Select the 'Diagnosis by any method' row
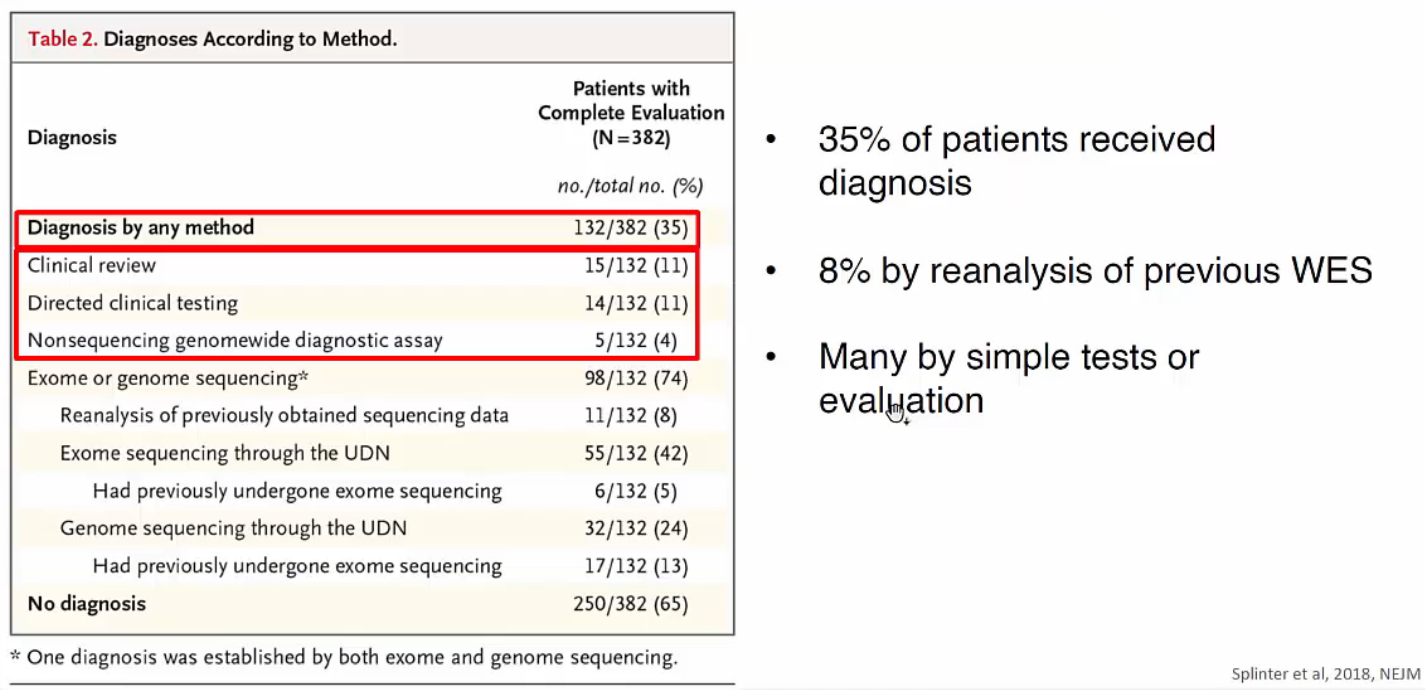Image resolution: width=1425 pixels, height=690 pixels. tap(357, 228)
